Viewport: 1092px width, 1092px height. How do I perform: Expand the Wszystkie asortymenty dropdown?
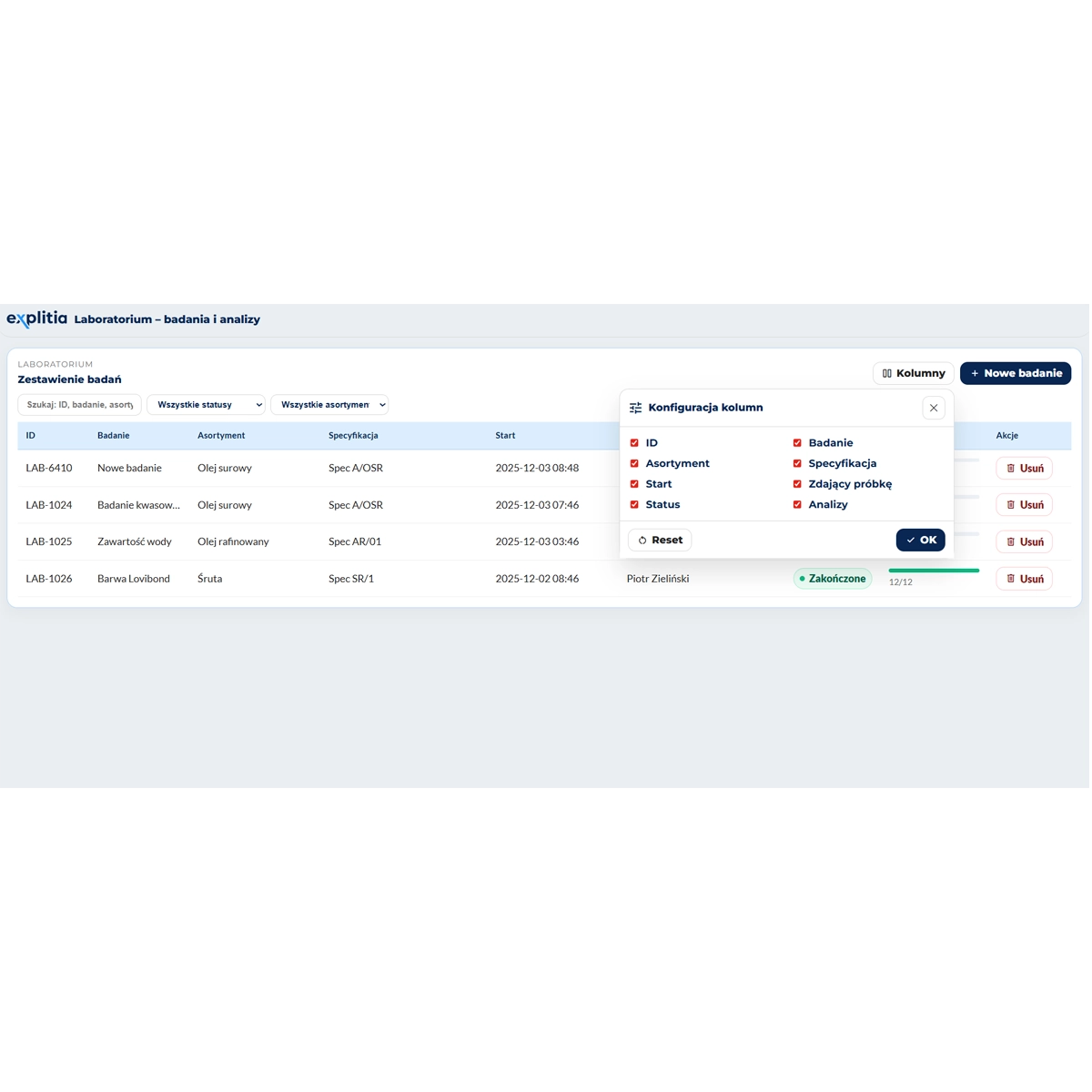(329, 405)
